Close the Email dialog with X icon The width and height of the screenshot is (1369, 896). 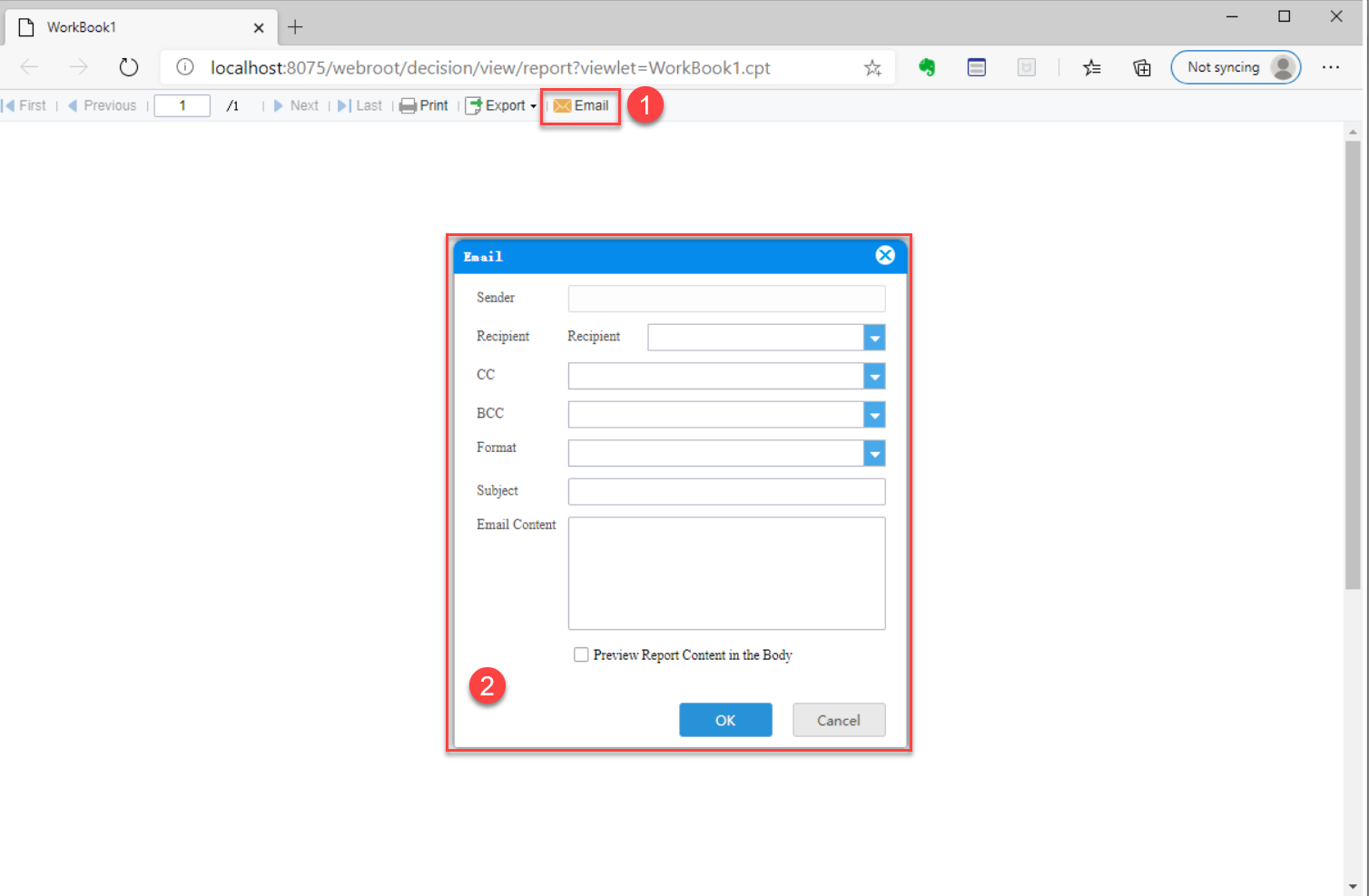tap(885, 256)
